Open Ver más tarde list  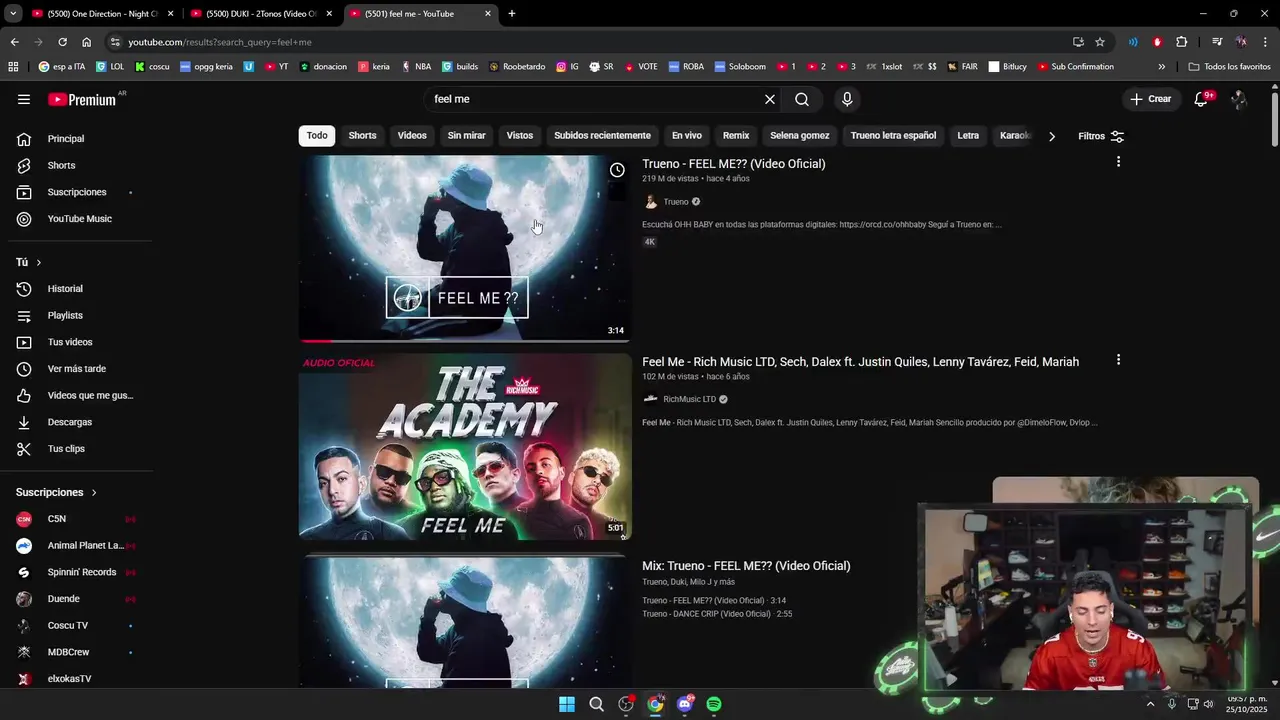(80, 369)
